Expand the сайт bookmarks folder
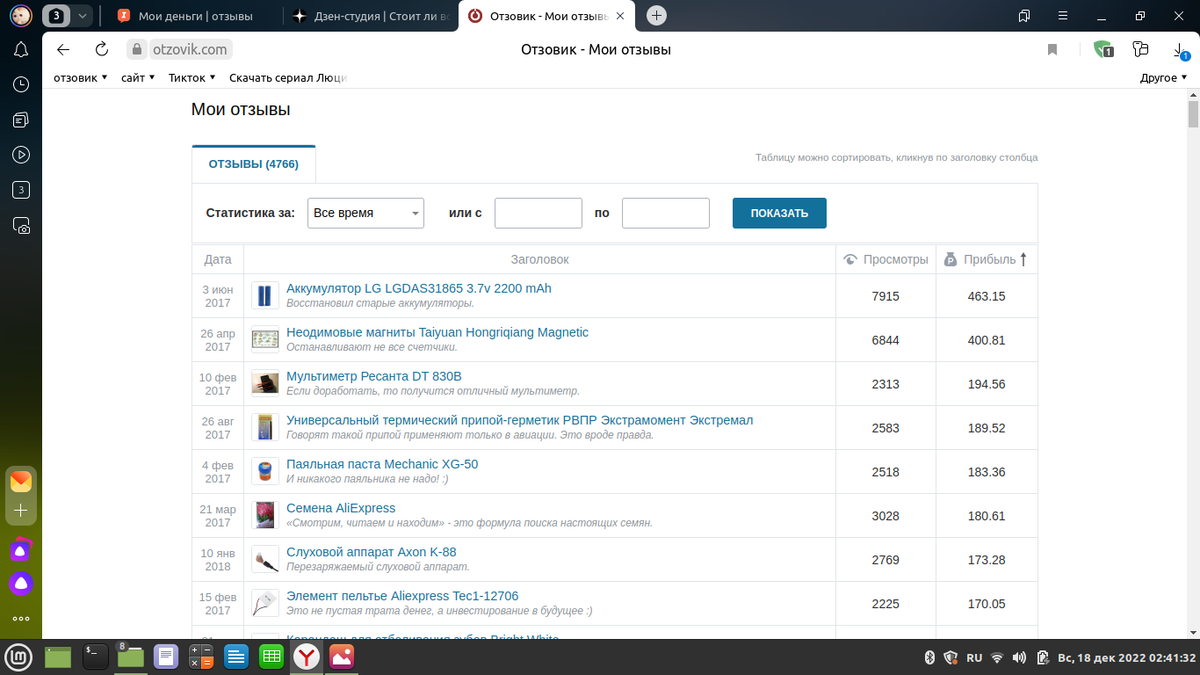Viewport: 1200px width, 675px height. [x=138, y=78]
